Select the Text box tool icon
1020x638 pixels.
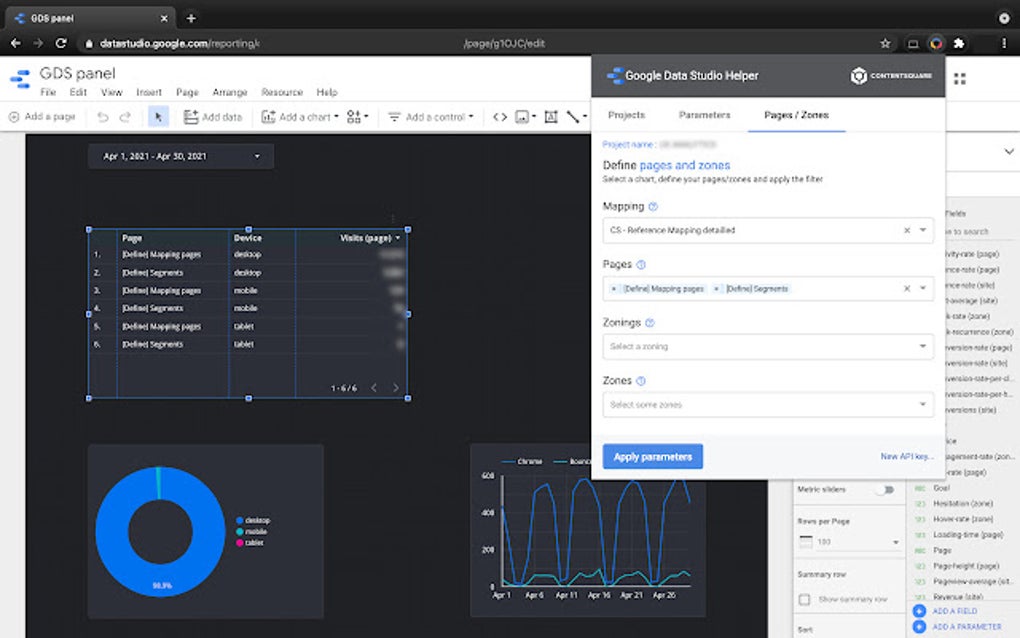[x=550, y=117]
